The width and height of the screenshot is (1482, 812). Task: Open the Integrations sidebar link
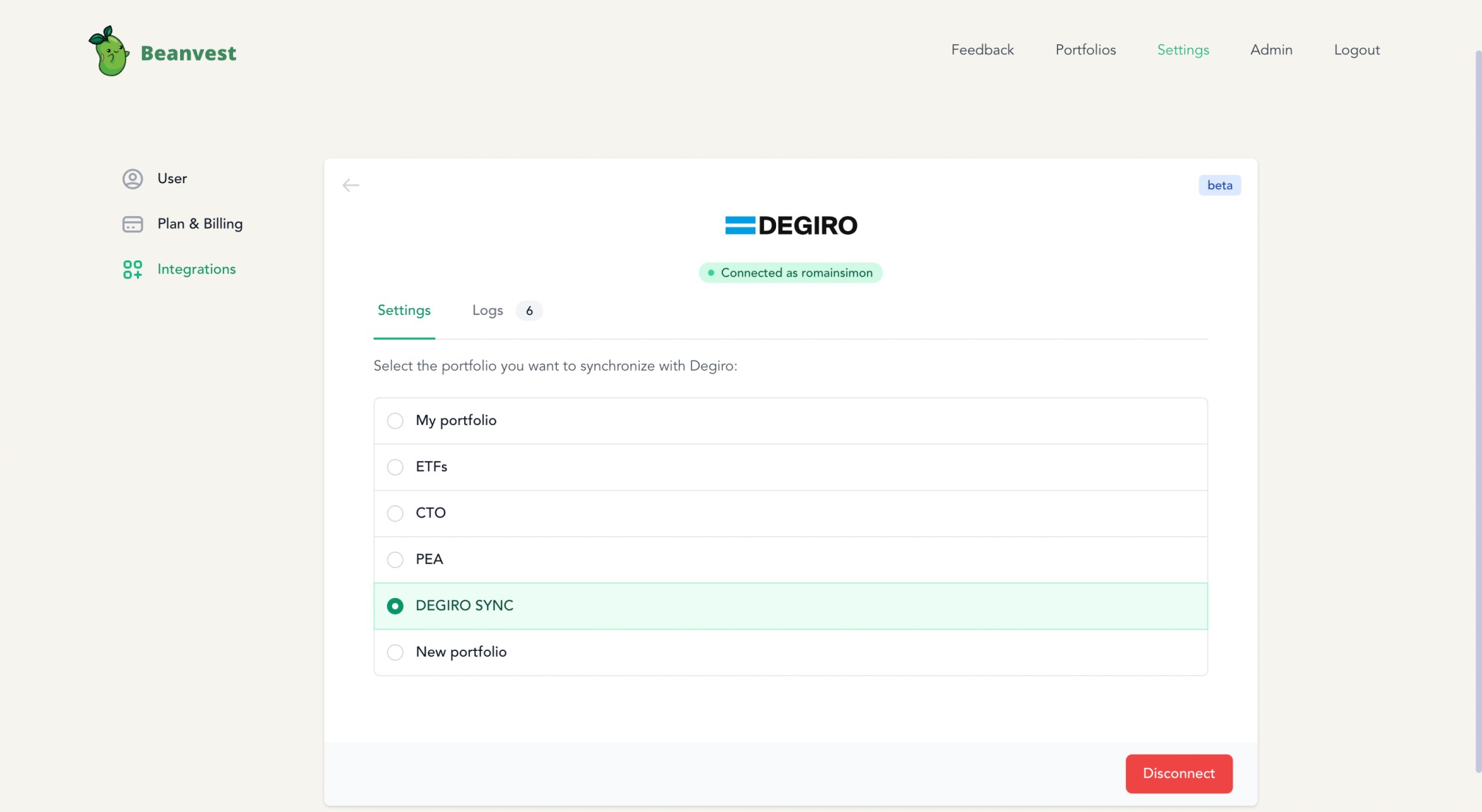click(196, 270)
